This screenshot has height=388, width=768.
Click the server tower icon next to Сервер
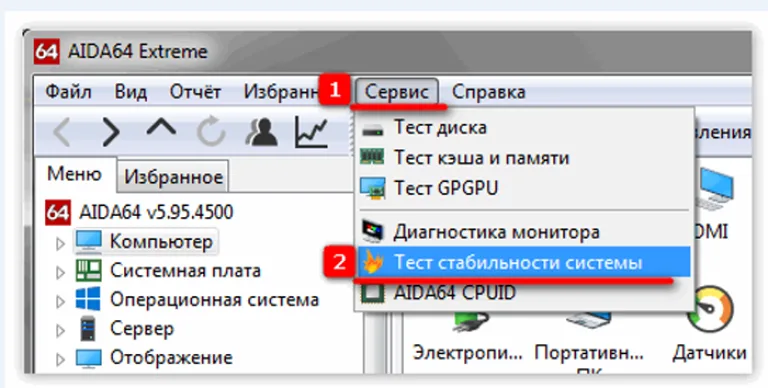[88, 328]
